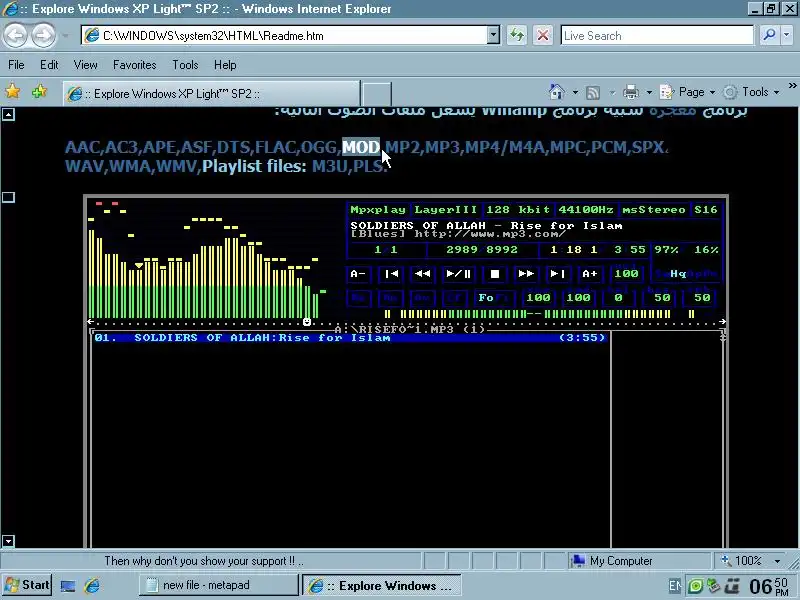Click Mpxplay previous track button
Screen dimensions: 800x600
pos(391,274)
